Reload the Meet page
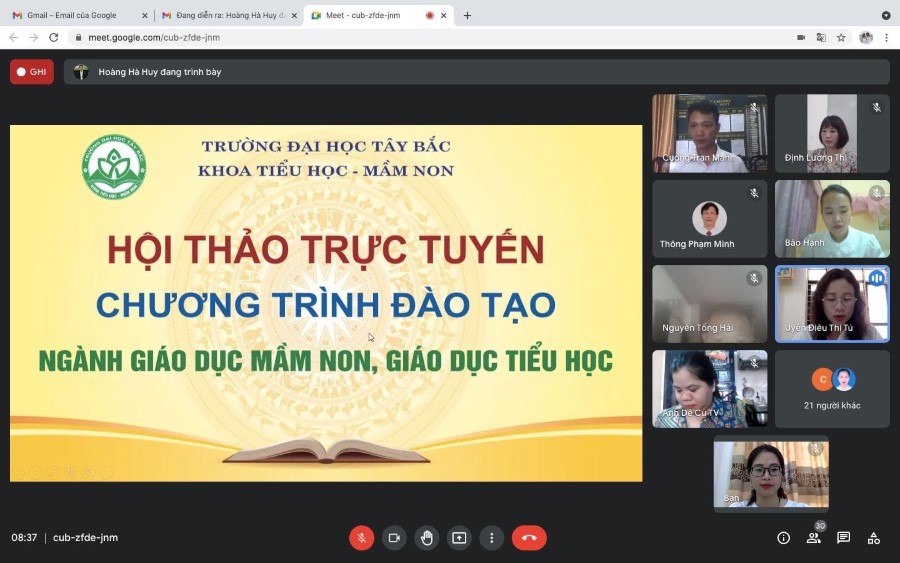This screenshot has height=563, width=900. [x=53, y=37]
